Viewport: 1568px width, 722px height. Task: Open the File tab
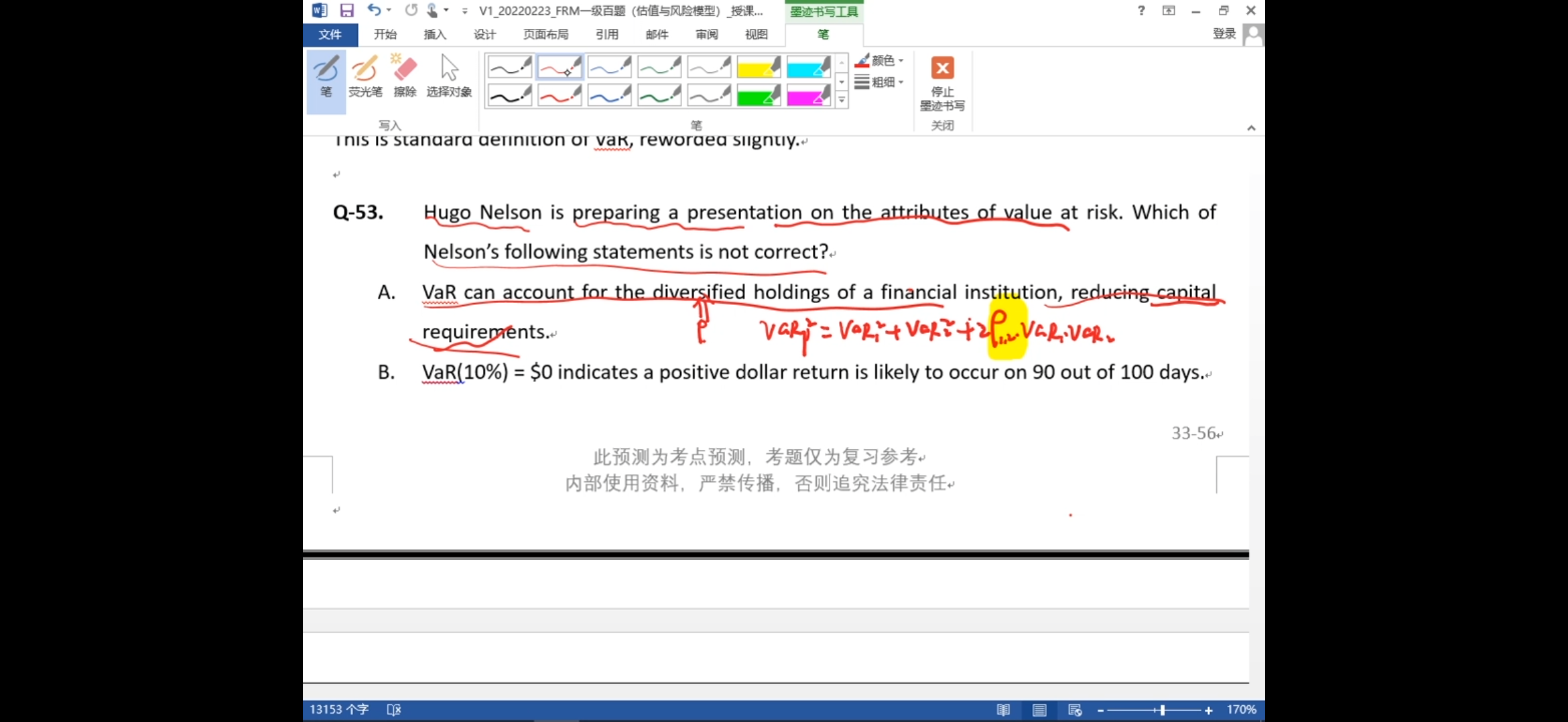pos(330,34)
